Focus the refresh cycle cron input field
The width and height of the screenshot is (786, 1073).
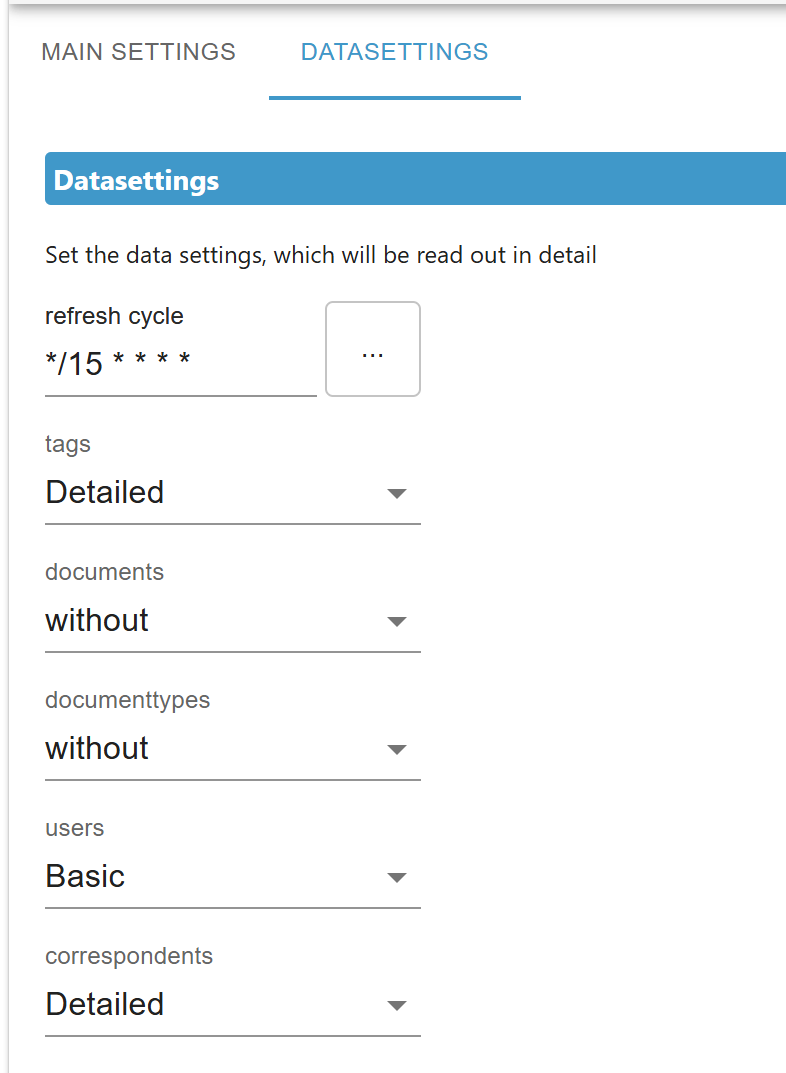click(x=181, y=363)
